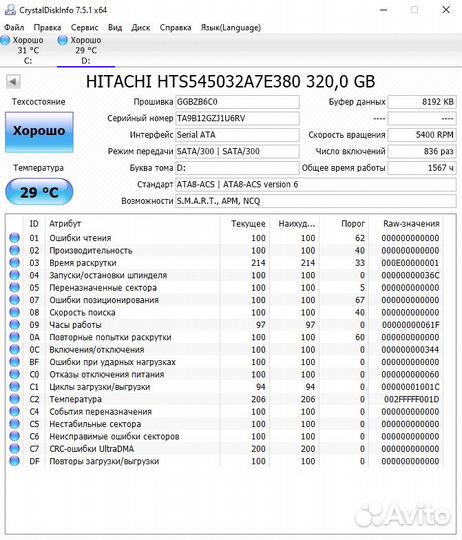Click status dot for Неисправимые ошибки секторов
The width and height of the screenshot is (462, 540).
click(14, 436)
